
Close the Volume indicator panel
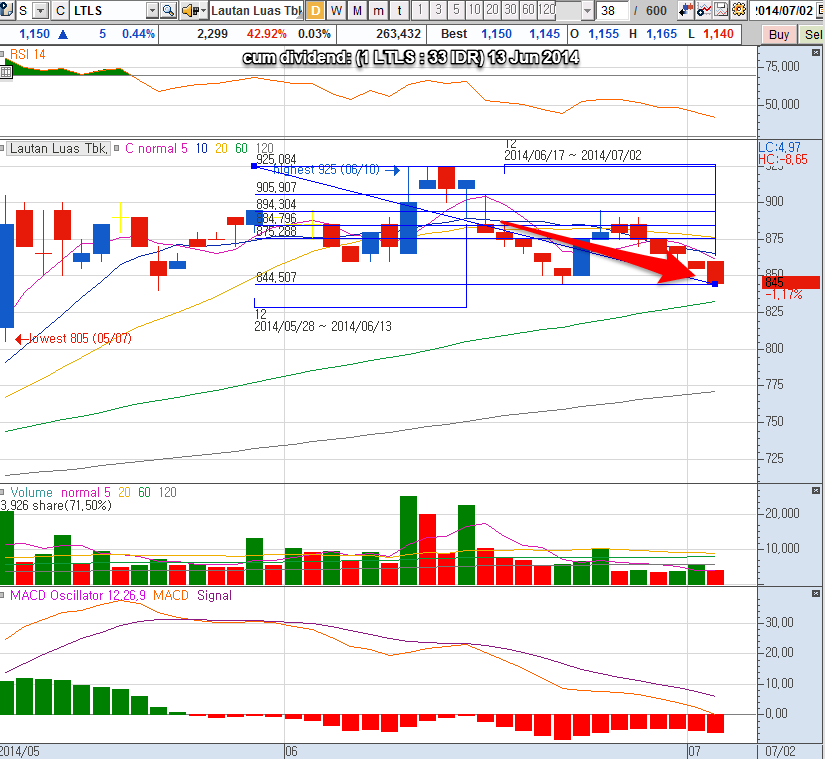[x=816, y=491]
